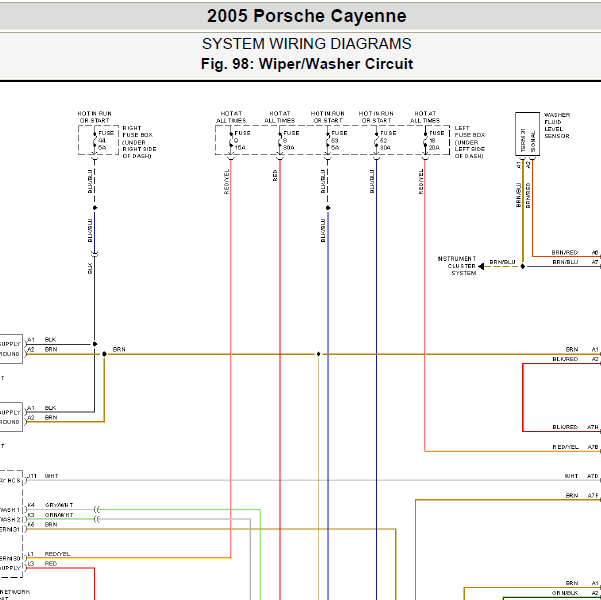Select the "RED/YEL" label by pin A7B
Viewport: 601px width, 600px height.
point(565,447)
